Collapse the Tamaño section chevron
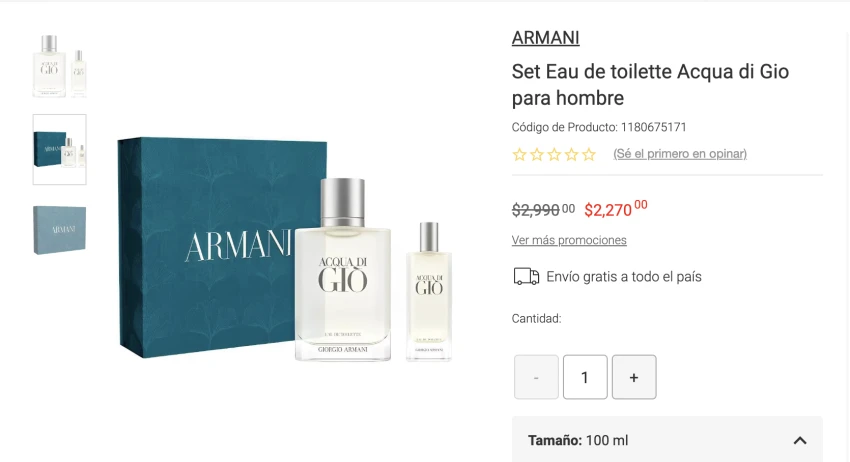This screenshot has width=850, height=462. [800, 440]
